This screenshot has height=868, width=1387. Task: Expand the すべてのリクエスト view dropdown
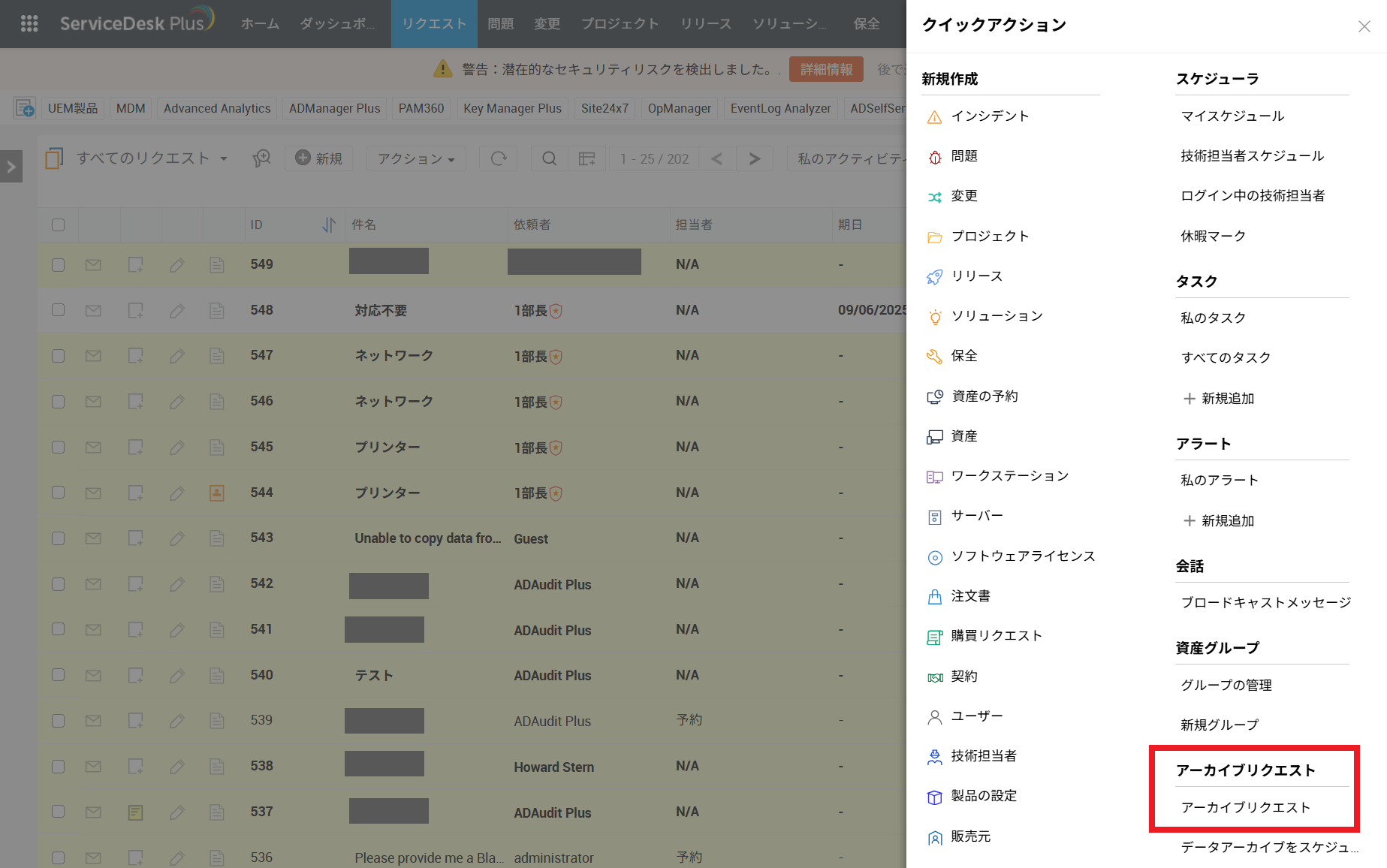(x=224, y=158)
